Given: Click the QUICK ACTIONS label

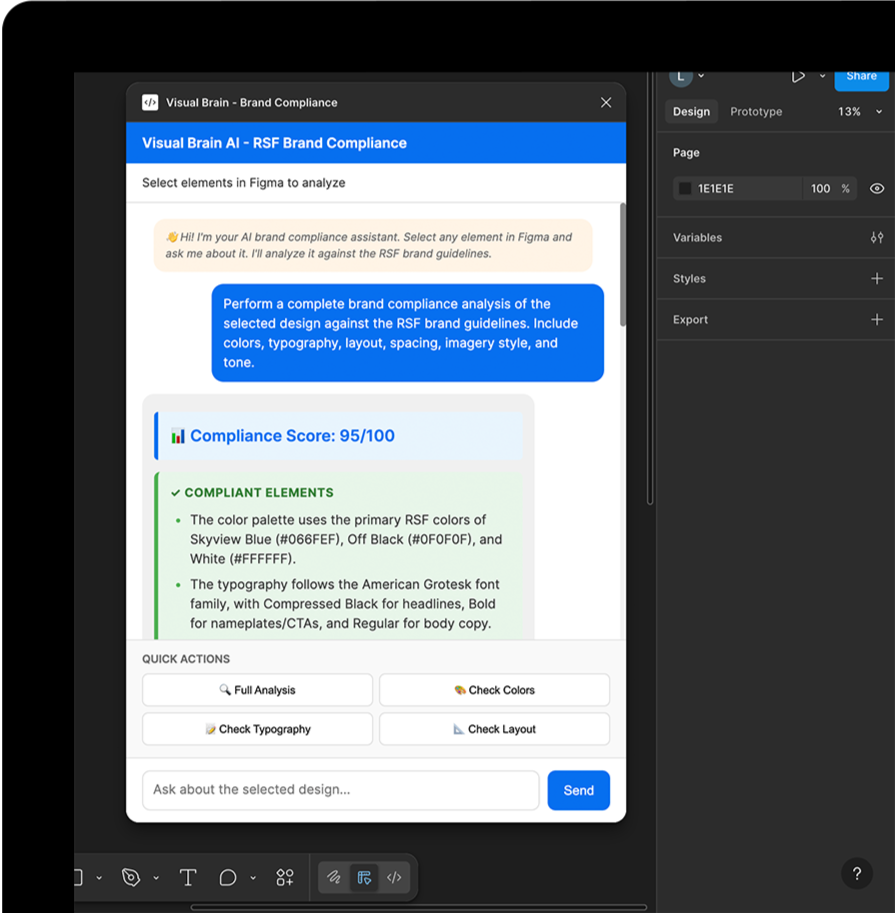Looking at the screenshot, I should (x=186, y=659).
